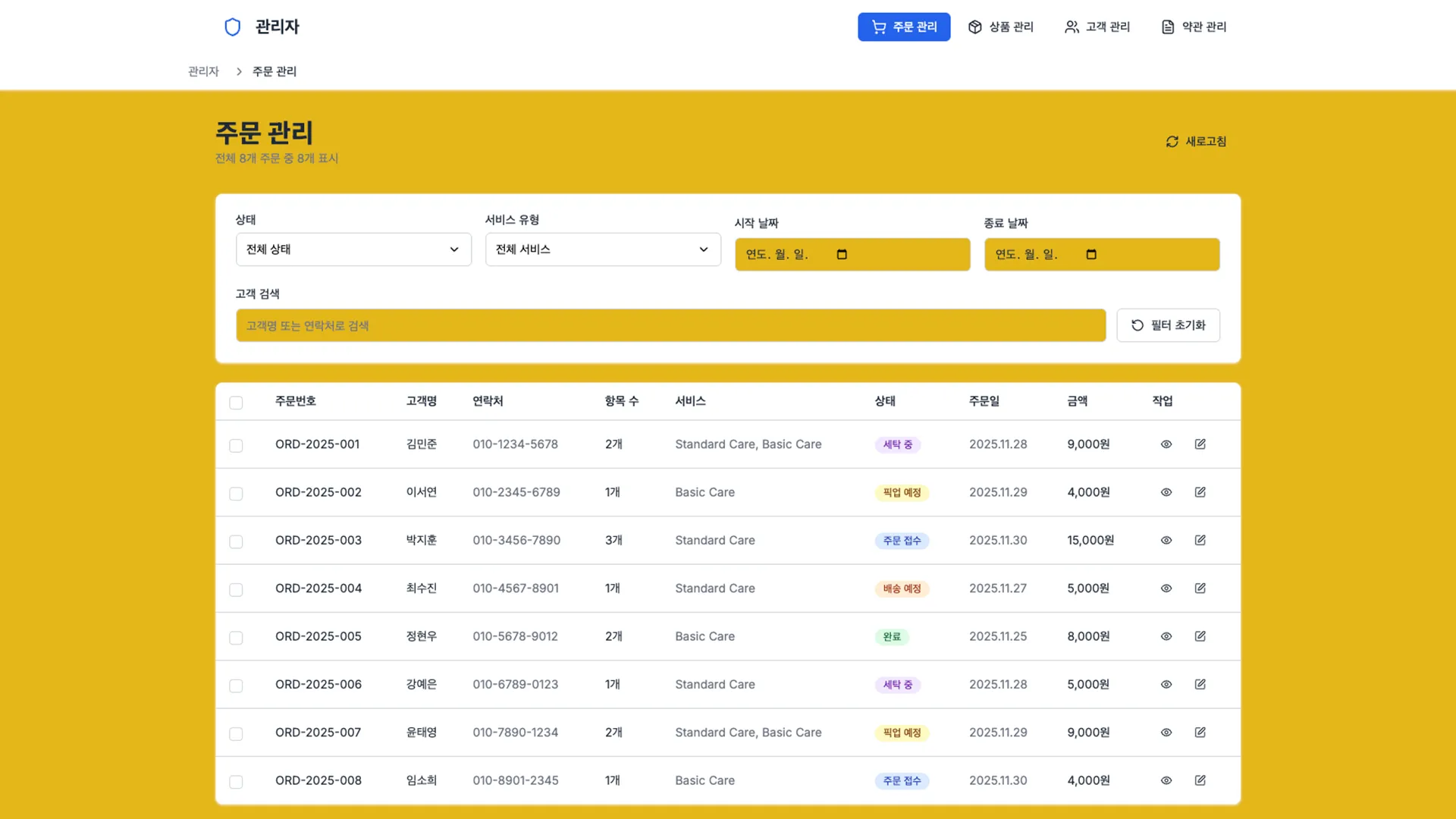
Task: Open the 주문 관리 menu tab
Action: (x=904, y=27)
